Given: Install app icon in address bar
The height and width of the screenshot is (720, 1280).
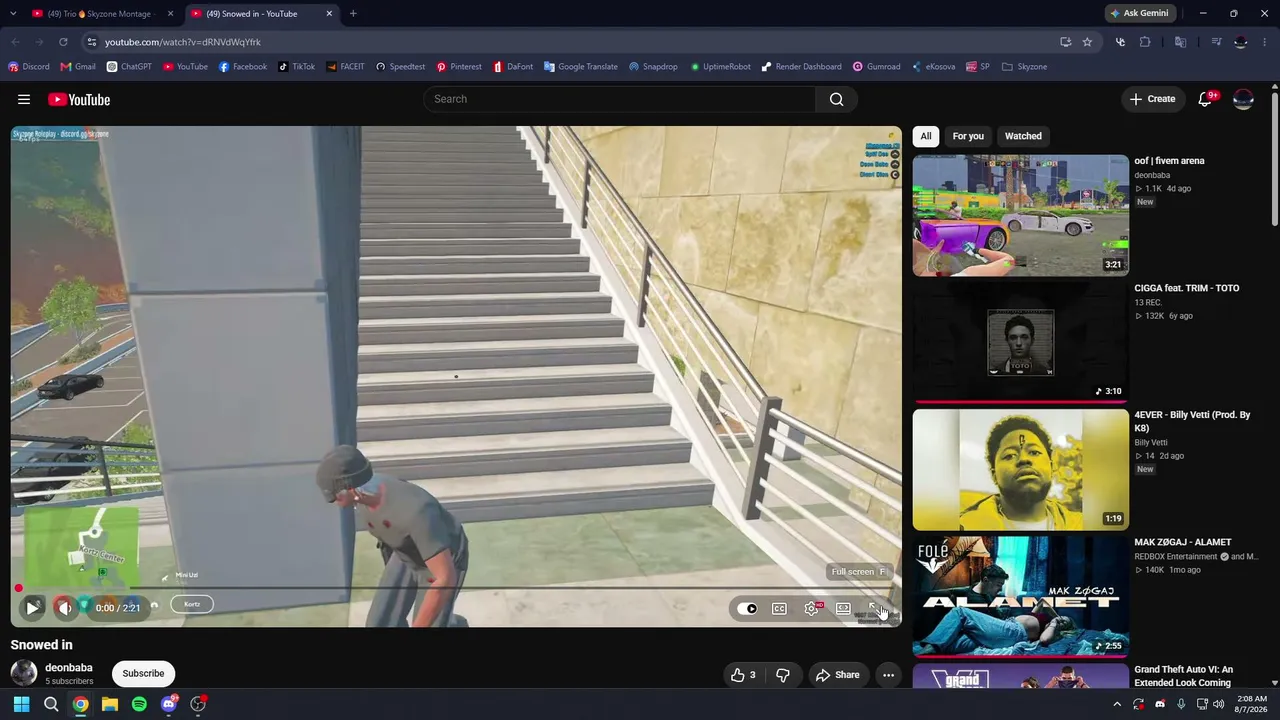Looking at the screenshot, I should (1065, 42).
